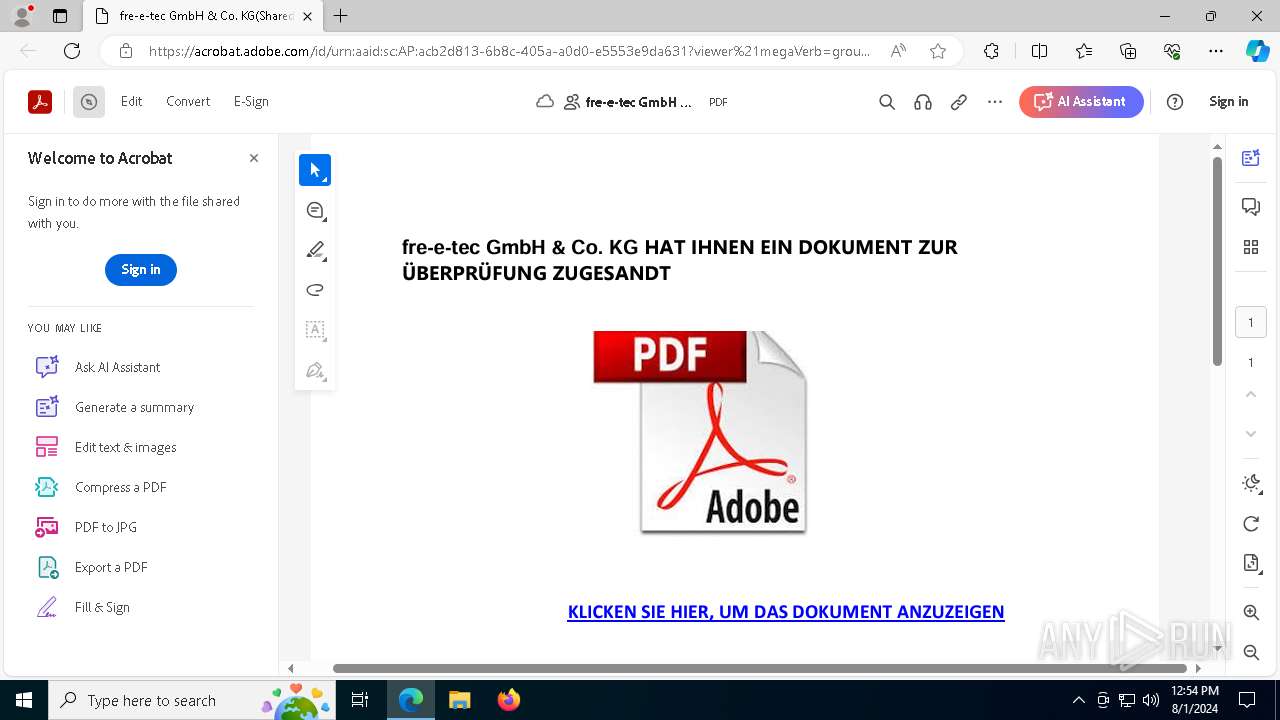Open Firefox from taskbar

[509, 700]
